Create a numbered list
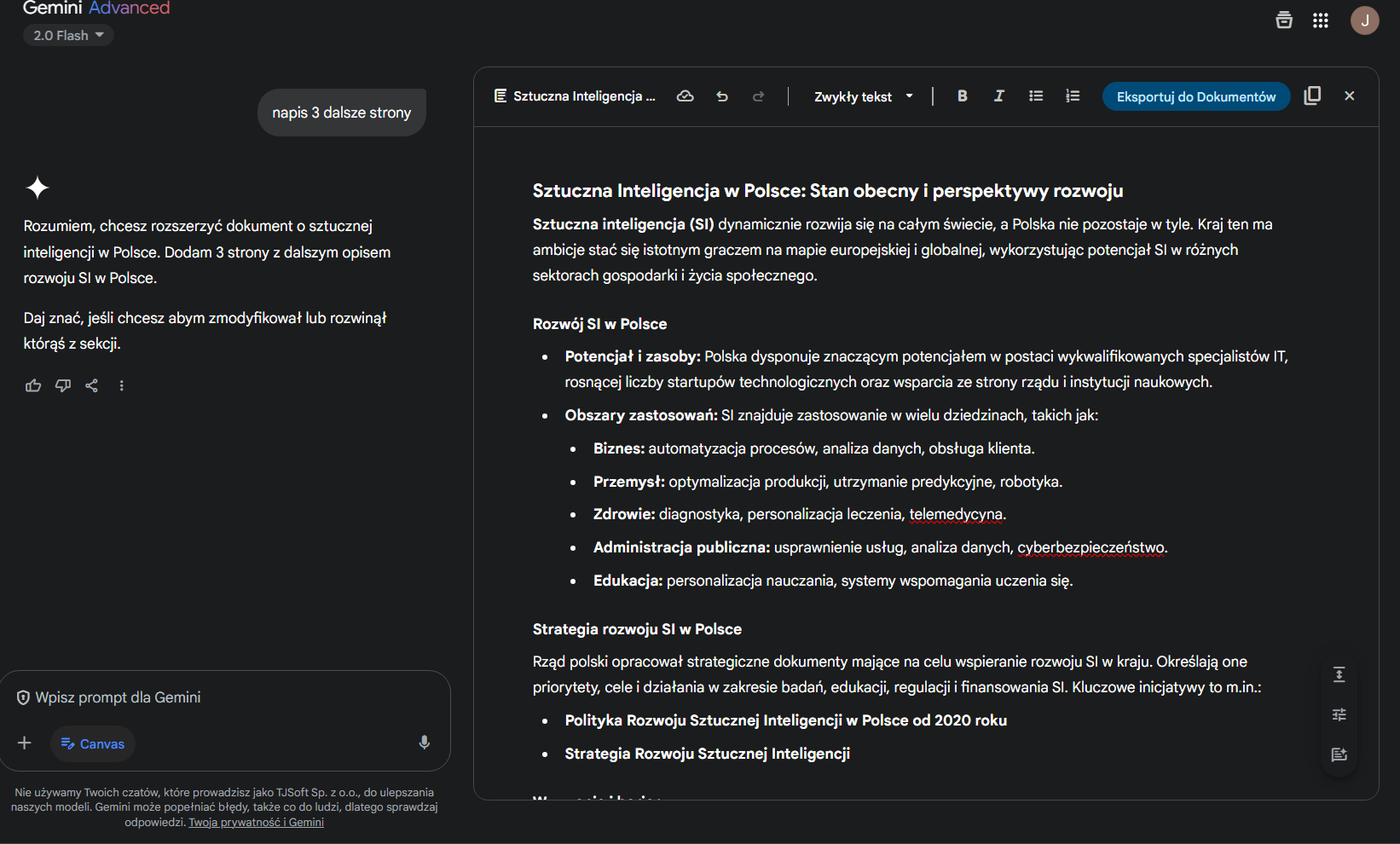 (x=1073, y=96)
